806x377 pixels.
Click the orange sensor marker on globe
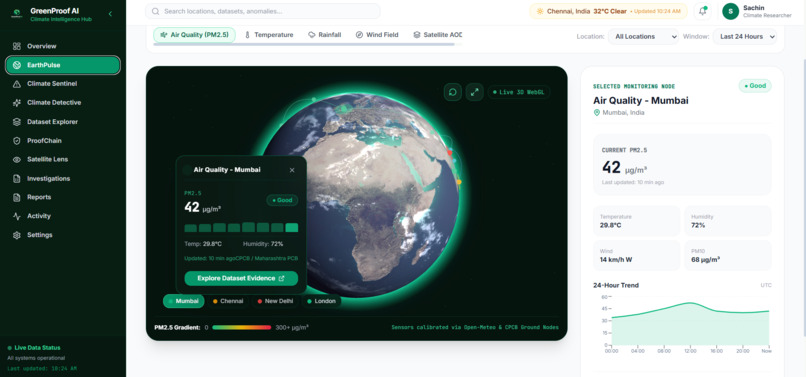point(459,182)
